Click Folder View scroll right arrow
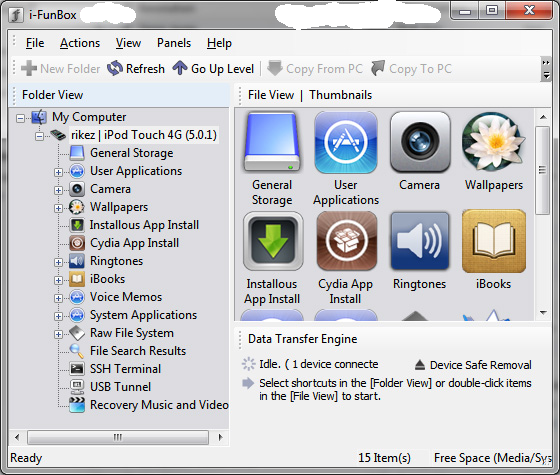 [x=220, y=437]
